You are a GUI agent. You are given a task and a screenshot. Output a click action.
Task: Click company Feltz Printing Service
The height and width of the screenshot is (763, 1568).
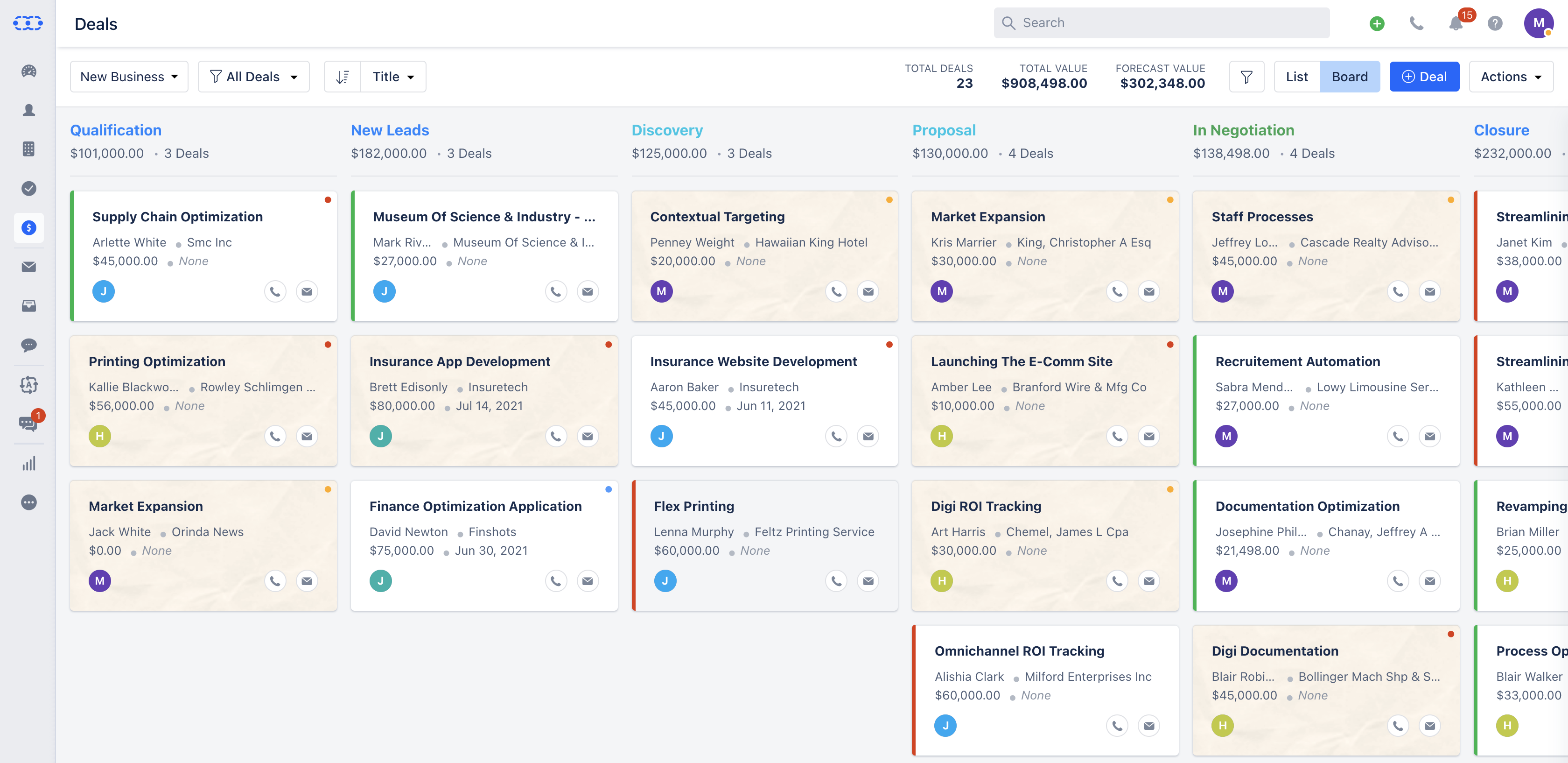pyautogui.click(x=814, y=532)
